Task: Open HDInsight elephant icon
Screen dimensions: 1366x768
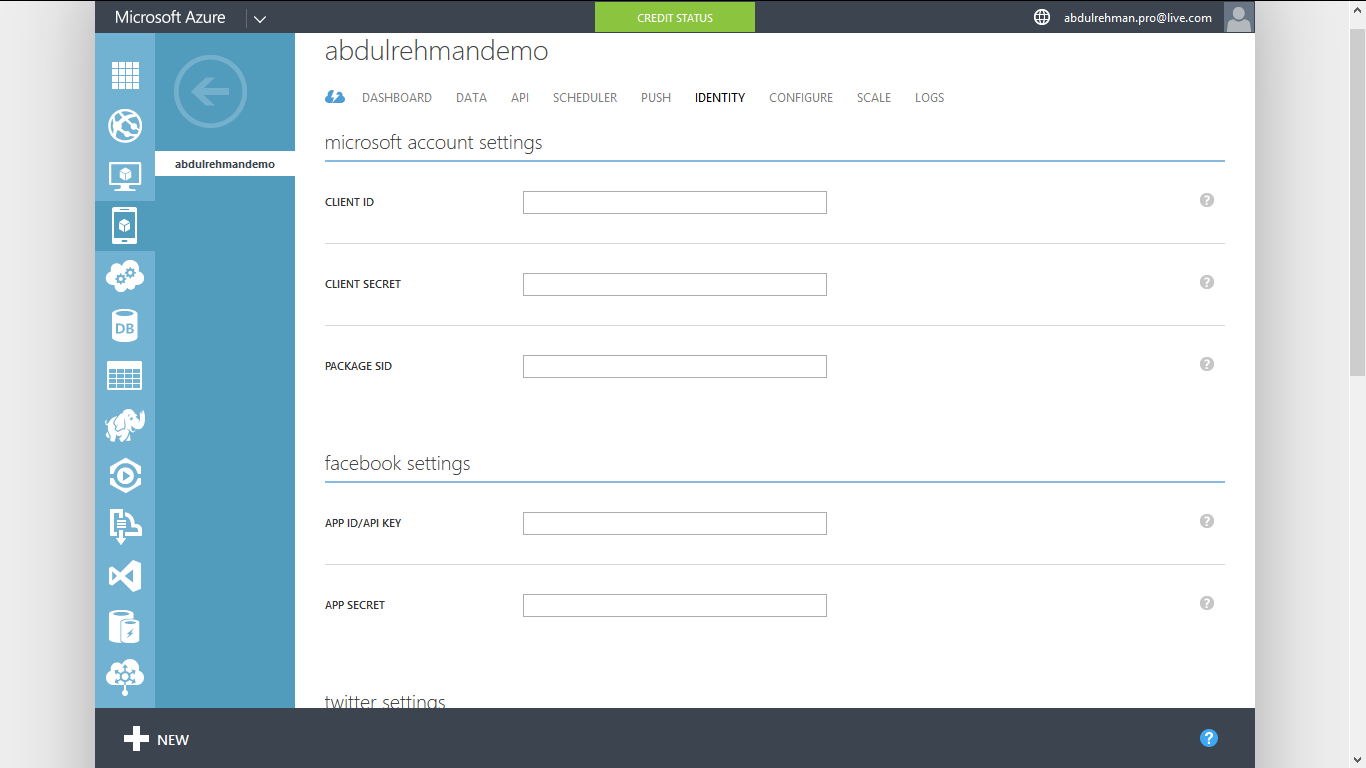Action: 125,426
